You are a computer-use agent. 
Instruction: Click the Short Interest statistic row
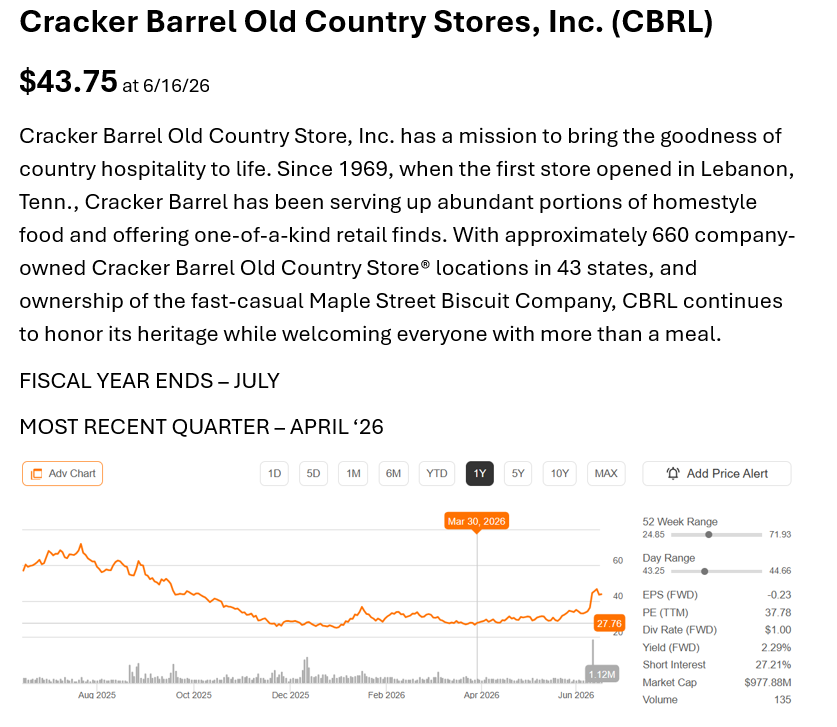[x=717, y=665]
